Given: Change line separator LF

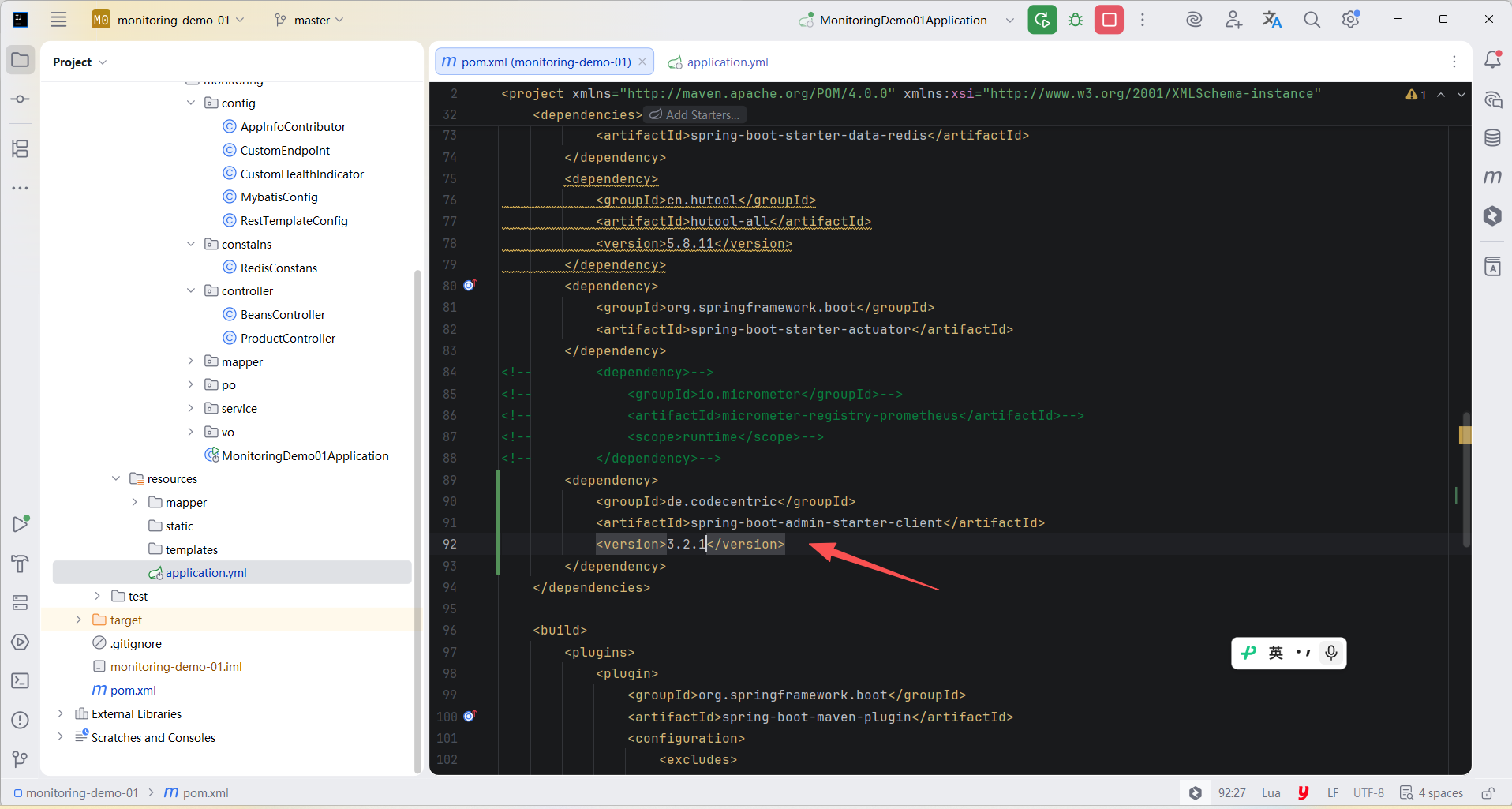Looking at the screenshot, I should coord(1333,793).
